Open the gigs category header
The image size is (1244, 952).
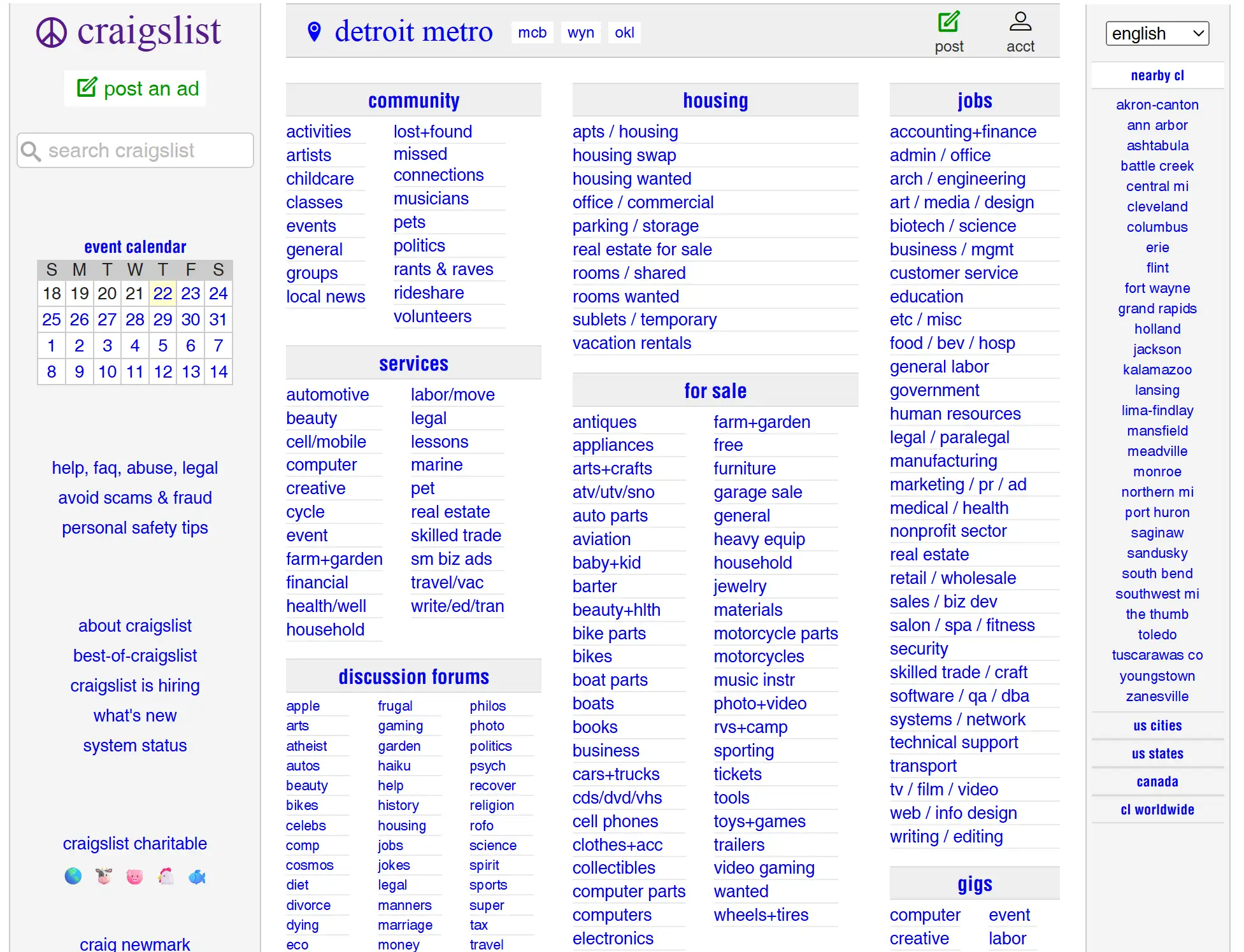tap(975, 883)
